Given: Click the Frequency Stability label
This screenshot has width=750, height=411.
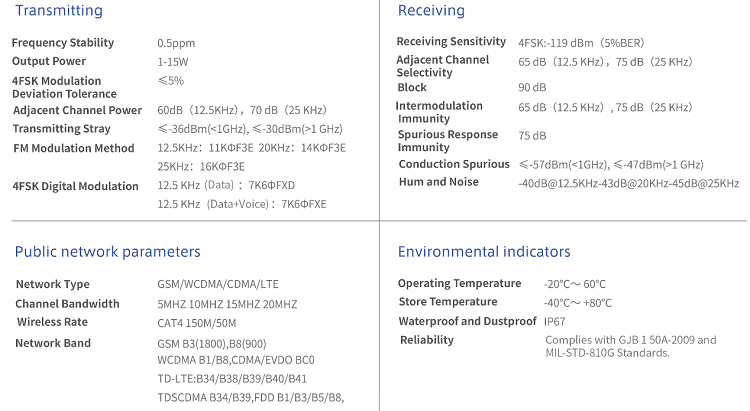Looking at the screenshot, I should 63,43.
